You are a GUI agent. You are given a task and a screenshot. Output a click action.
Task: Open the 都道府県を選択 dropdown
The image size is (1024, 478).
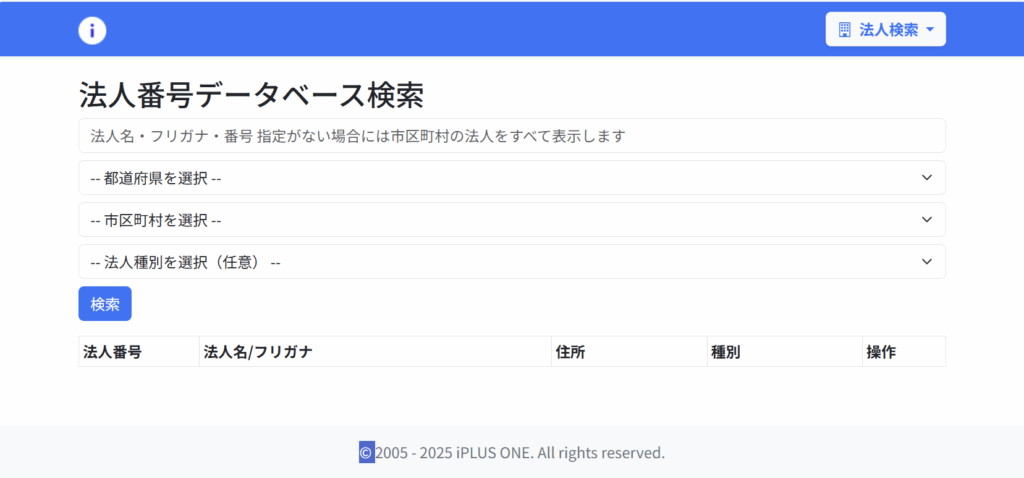pyautogui.click(x=512, y=178)
